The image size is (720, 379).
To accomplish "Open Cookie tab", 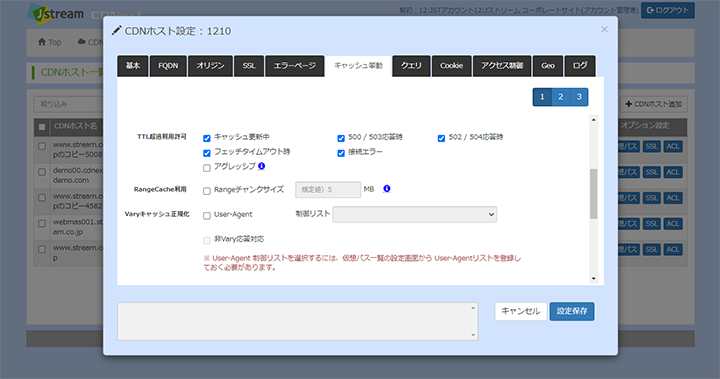I will [x=451, y=66].
